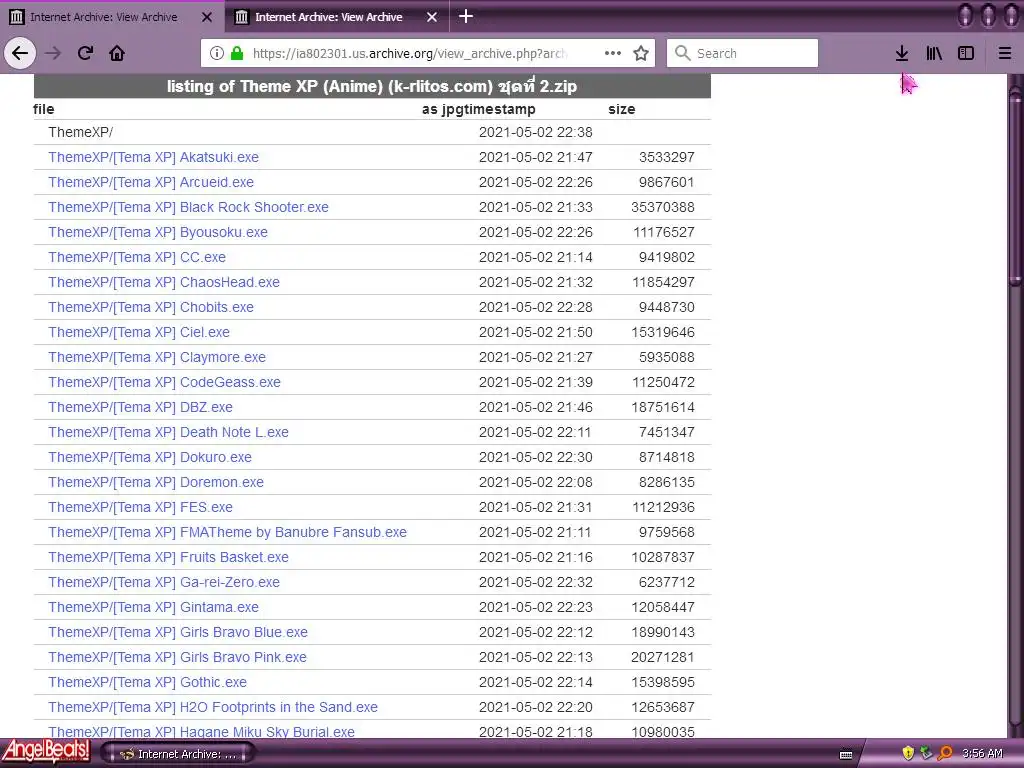Bookmark this page with the star
The height and width of the screenshot is (768, 1024).
[x=641, y=53]
